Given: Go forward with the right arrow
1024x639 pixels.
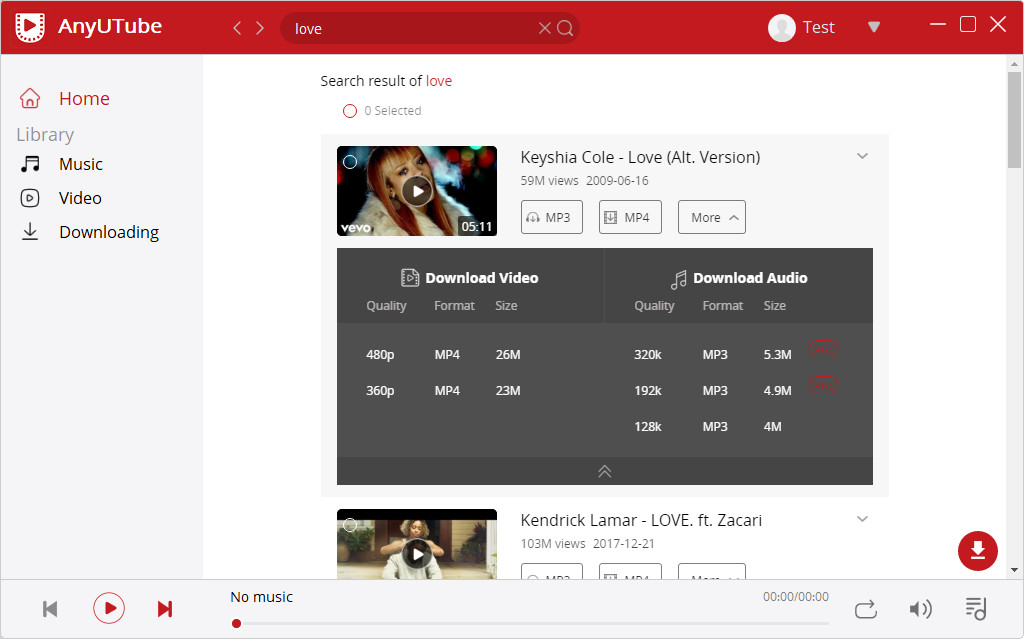Looking at the screenshot, I should coord(260,27).
